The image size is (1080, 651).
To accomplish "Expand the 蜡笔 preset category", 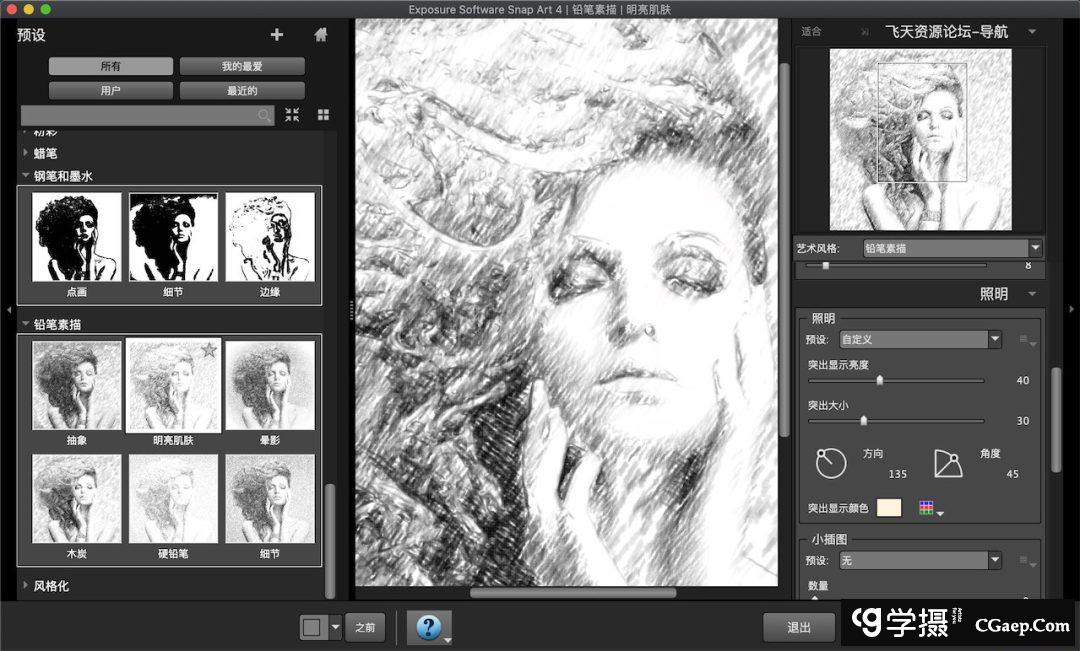I will [x=46, y=153].
